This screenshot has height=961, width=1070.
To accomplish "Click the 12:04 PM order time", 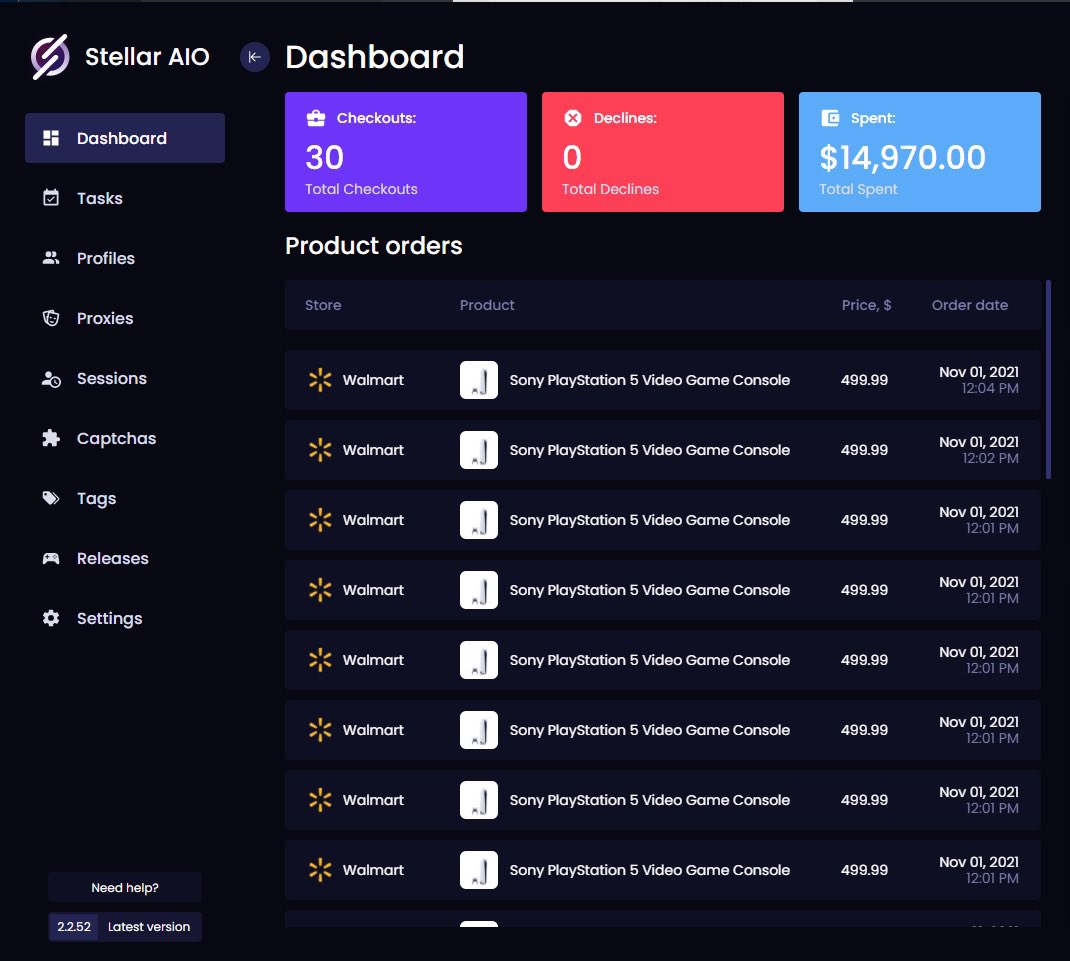I will click(990, 388).
